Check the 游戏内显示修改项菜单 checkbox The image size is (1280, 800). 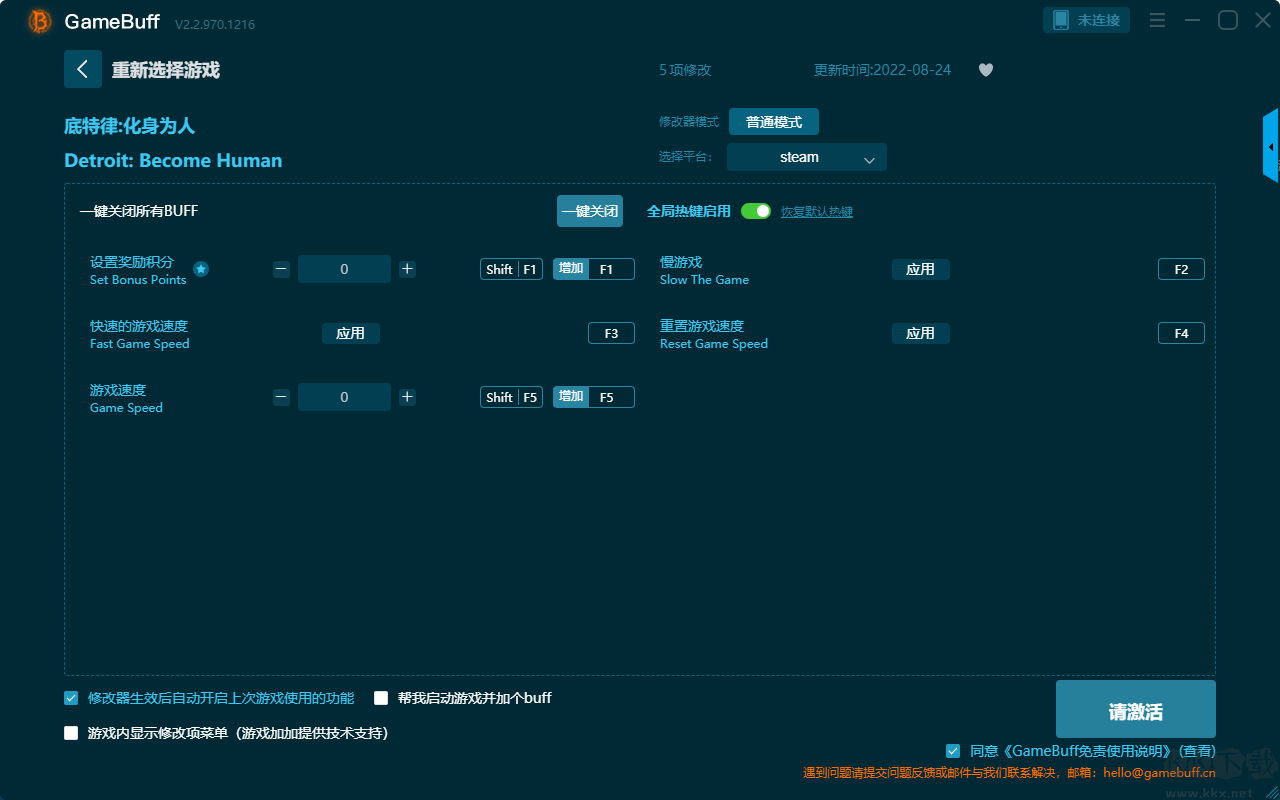(71, 733)
